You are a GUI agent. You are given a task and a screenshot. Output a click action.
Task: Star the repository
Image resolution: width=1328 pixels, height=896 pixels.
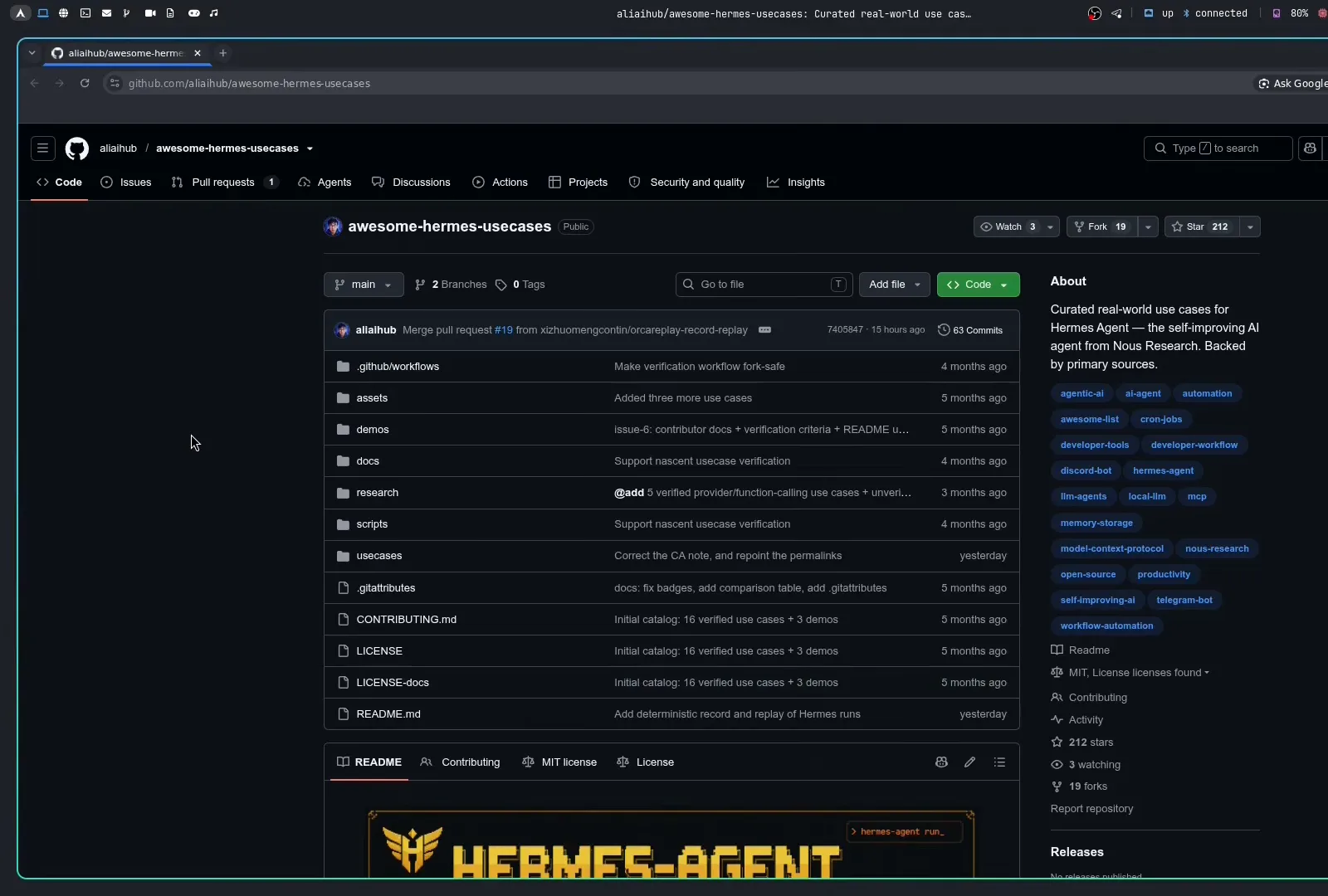point(1202,226)
